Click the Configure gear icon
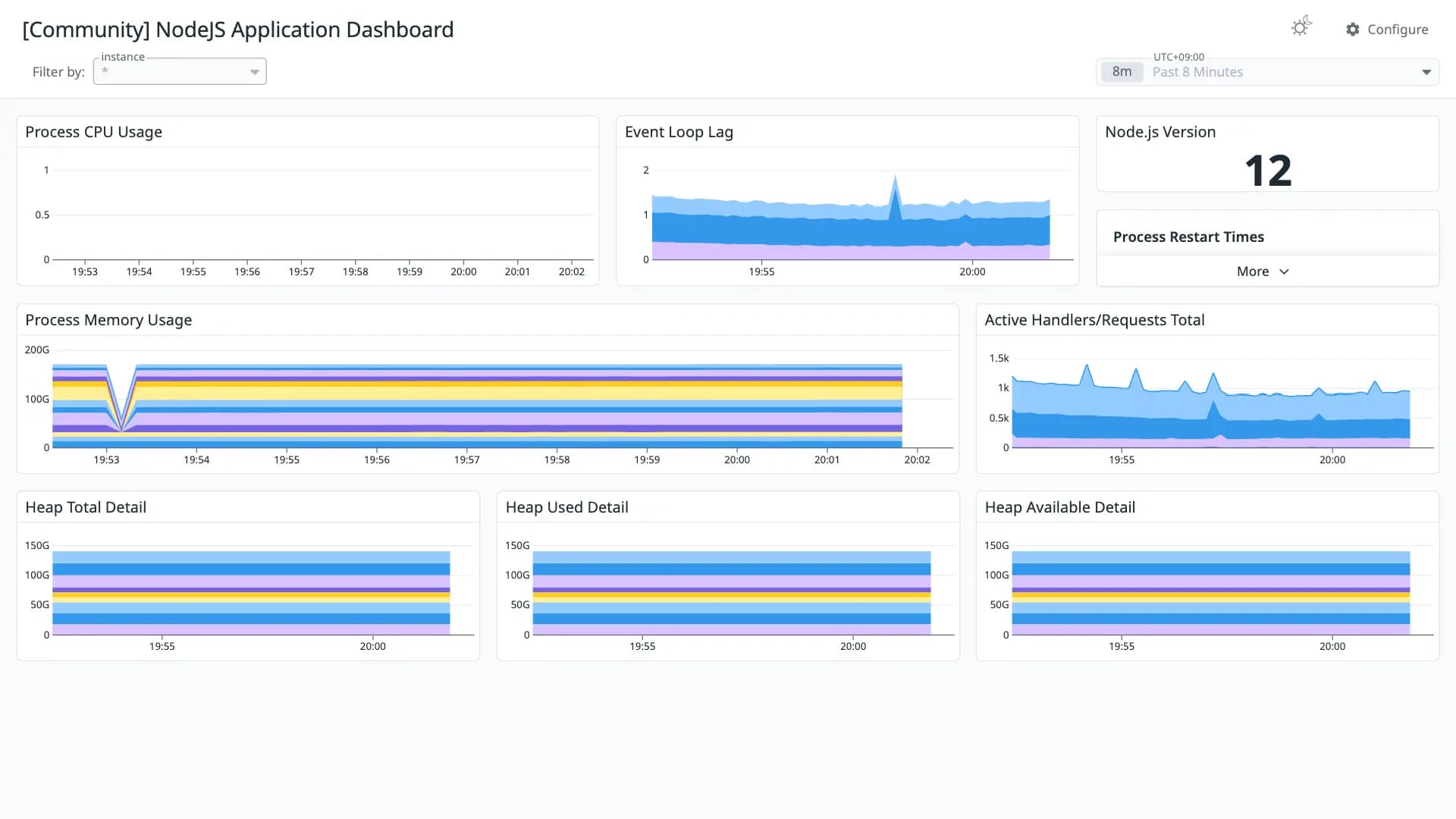 (x=1353, y=29)
